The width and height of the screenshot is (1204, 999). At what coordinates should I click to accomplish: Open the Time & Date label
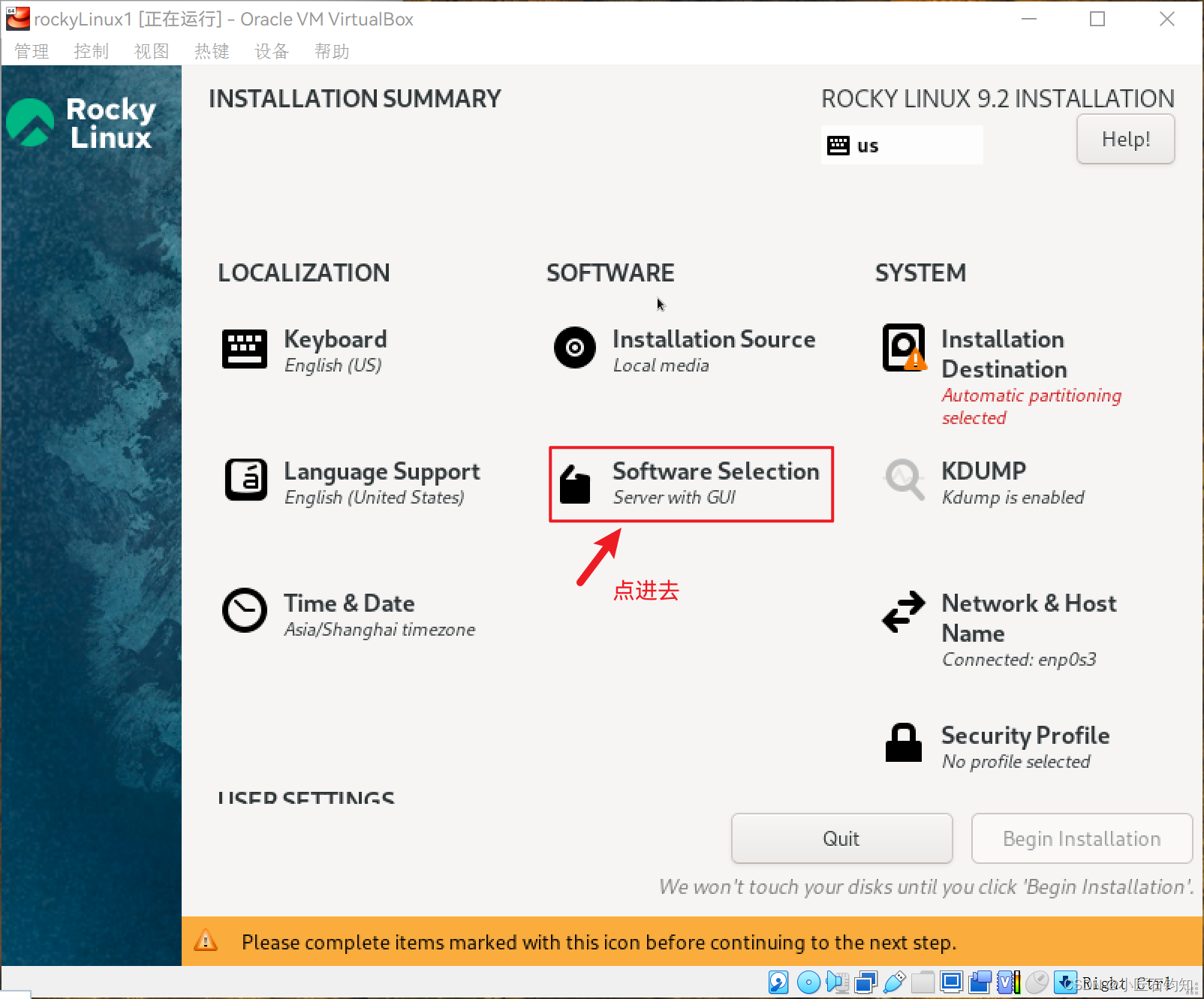pos(349,603)
